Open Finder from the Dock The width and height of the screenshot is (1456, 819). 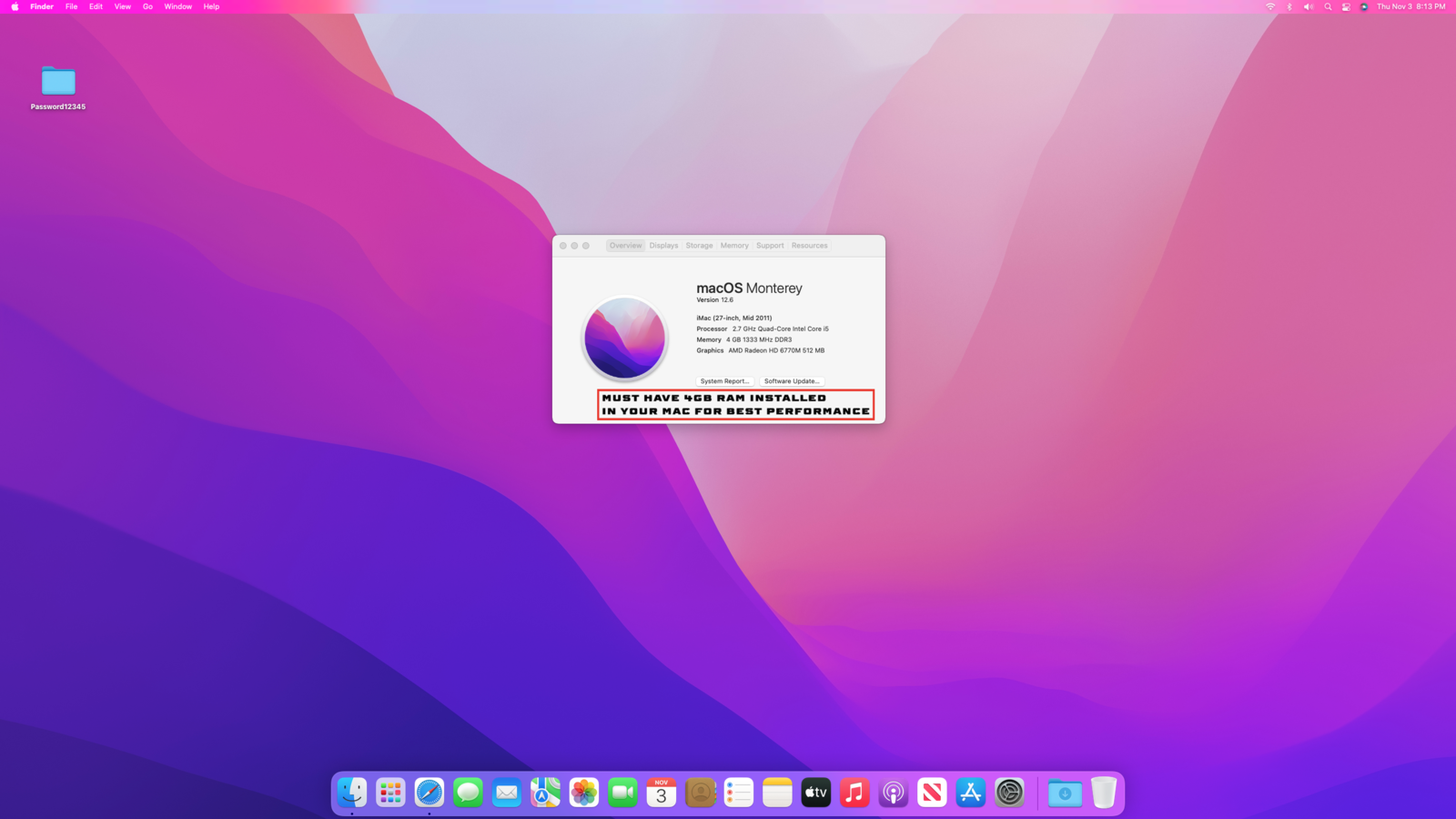click(x=352, y=793)
